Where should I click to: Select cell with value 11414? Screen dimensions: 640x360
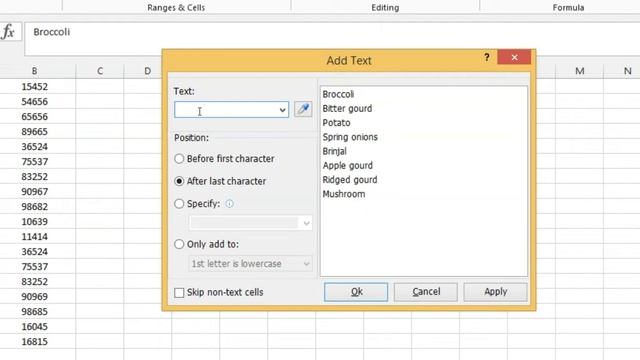click(35, 237)
